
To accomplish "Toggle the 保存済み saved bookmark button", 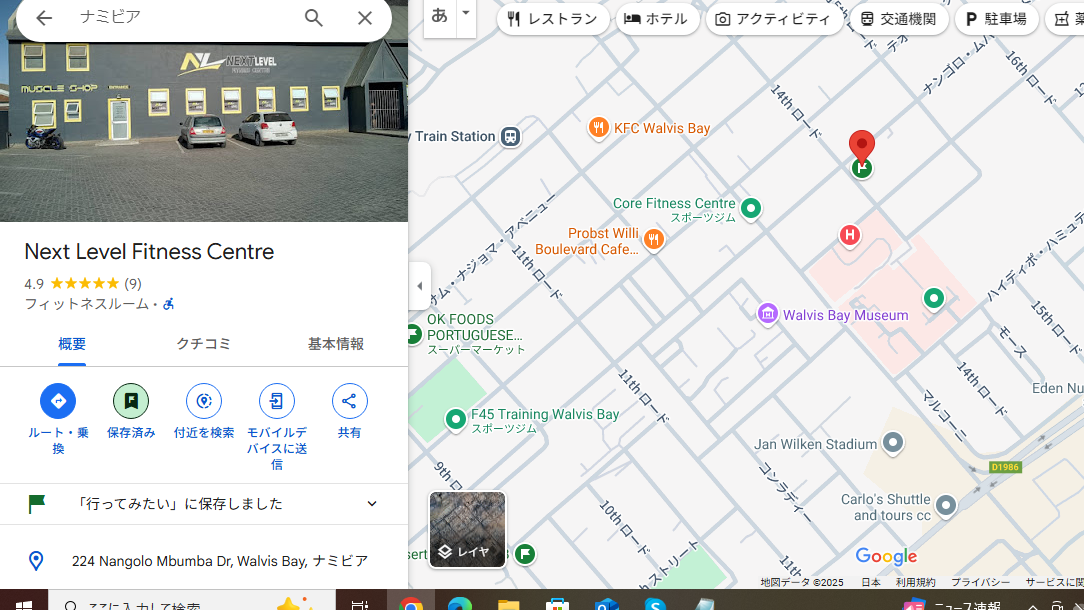I will [131, 401].
